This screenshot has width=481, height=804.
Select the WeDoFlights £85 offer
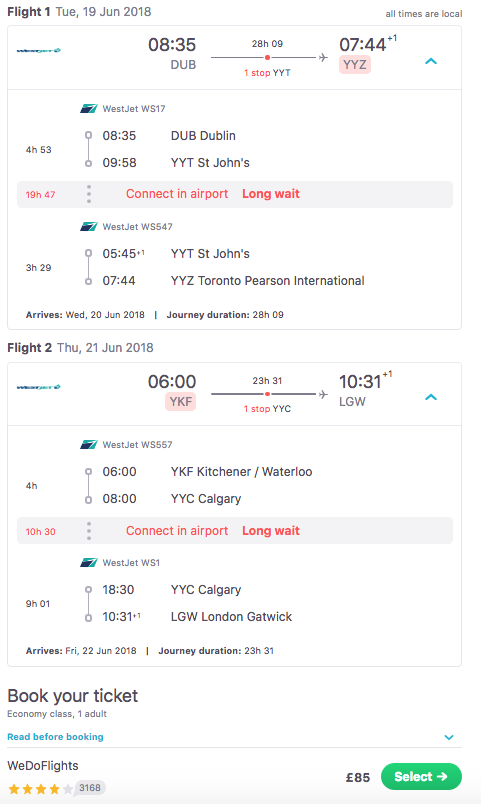[x=421, y=777]
